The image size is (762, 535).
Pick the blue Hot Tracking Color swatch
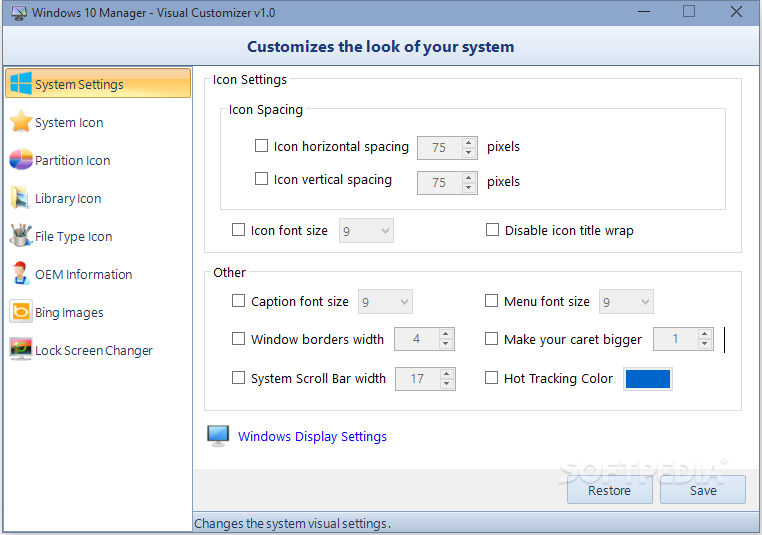click(648, 379)
